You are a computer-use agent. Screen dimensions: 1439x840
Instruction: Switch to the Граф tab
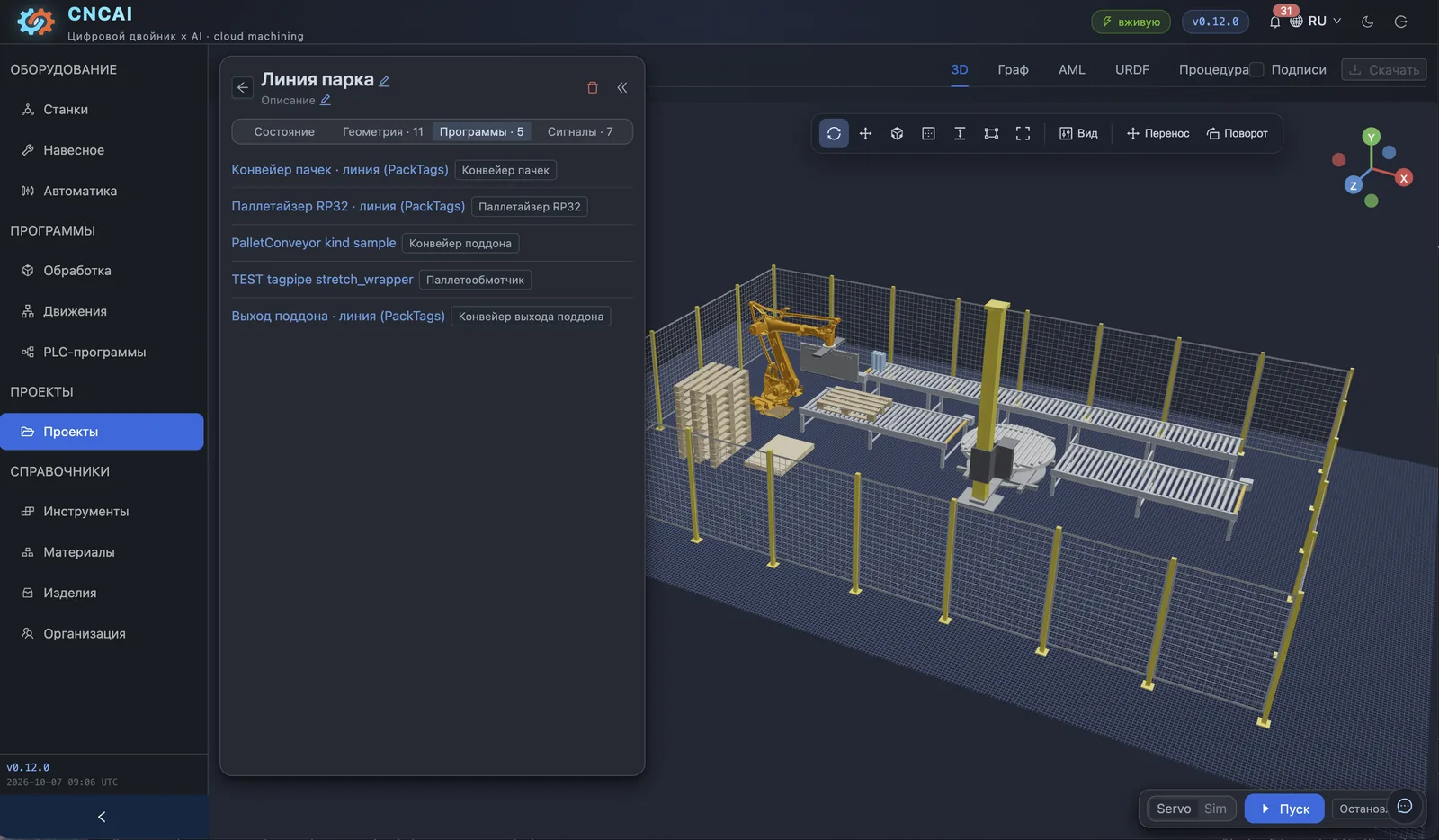[x=1013, y=69]
